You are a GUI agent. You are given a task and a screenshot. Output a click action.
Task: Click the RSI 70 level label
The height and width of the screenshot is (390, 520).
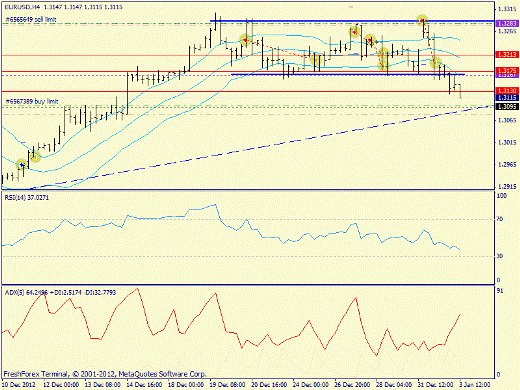click(x=500, y=219)
